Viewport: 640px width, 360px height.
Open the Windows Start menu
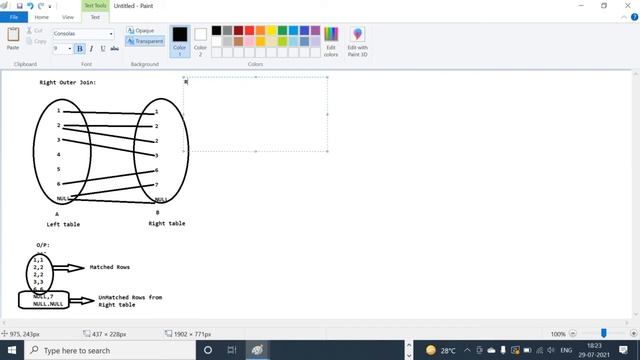(12, 350)
